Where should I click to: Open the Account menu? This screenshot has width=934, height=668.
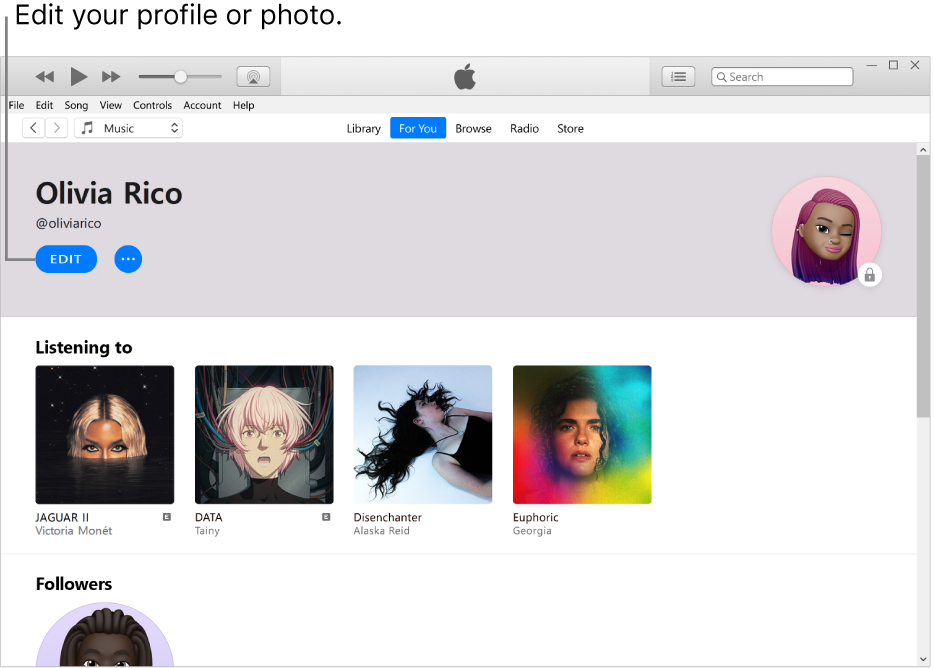203,105
